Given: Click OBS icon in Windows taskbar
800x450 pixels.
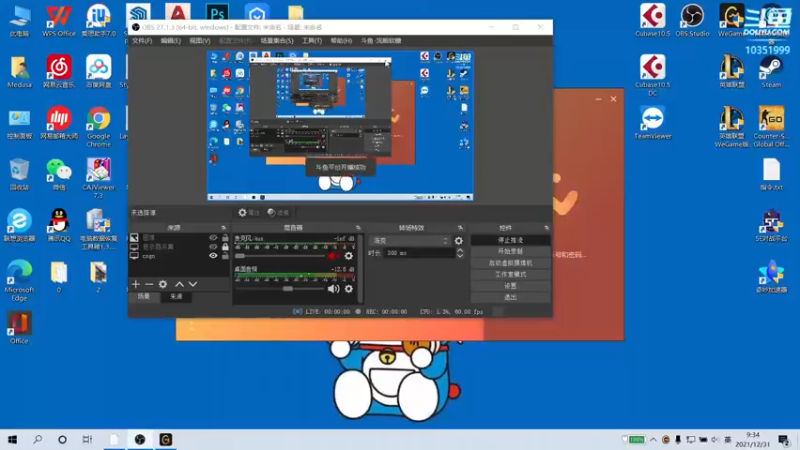Looking at the screenshot, I should pos(140,439).
